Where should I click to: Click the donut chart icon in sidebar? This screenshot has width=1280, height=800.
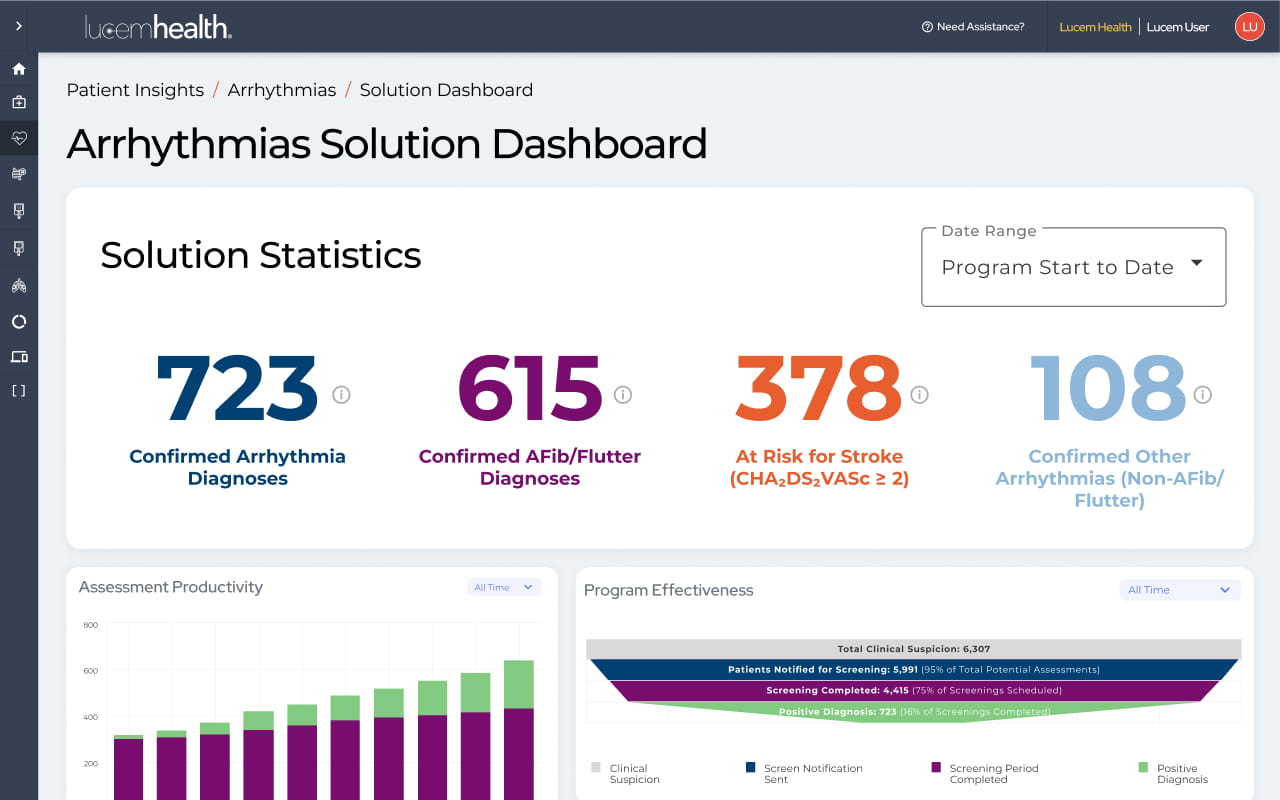[x=19, y=322]
